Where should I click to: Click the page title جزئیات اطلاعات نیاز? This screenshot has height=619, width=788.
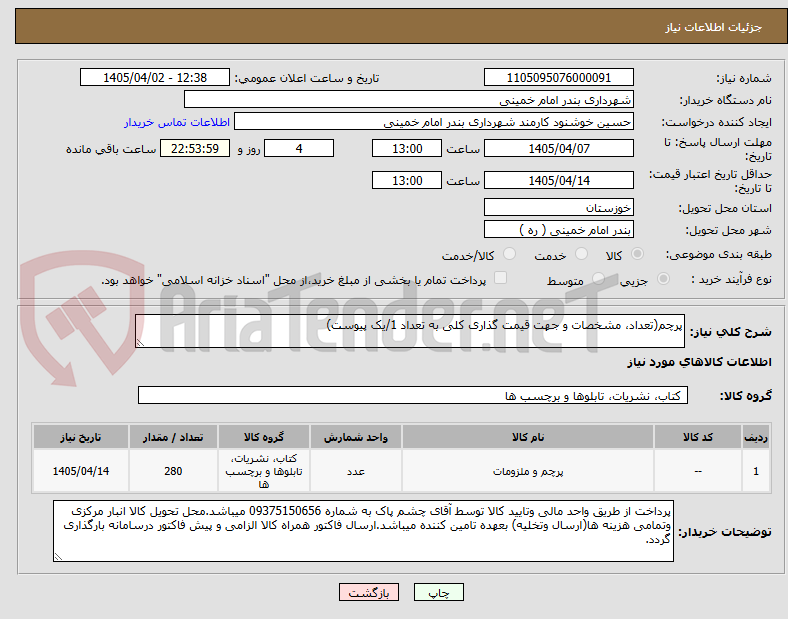[714, 27]
